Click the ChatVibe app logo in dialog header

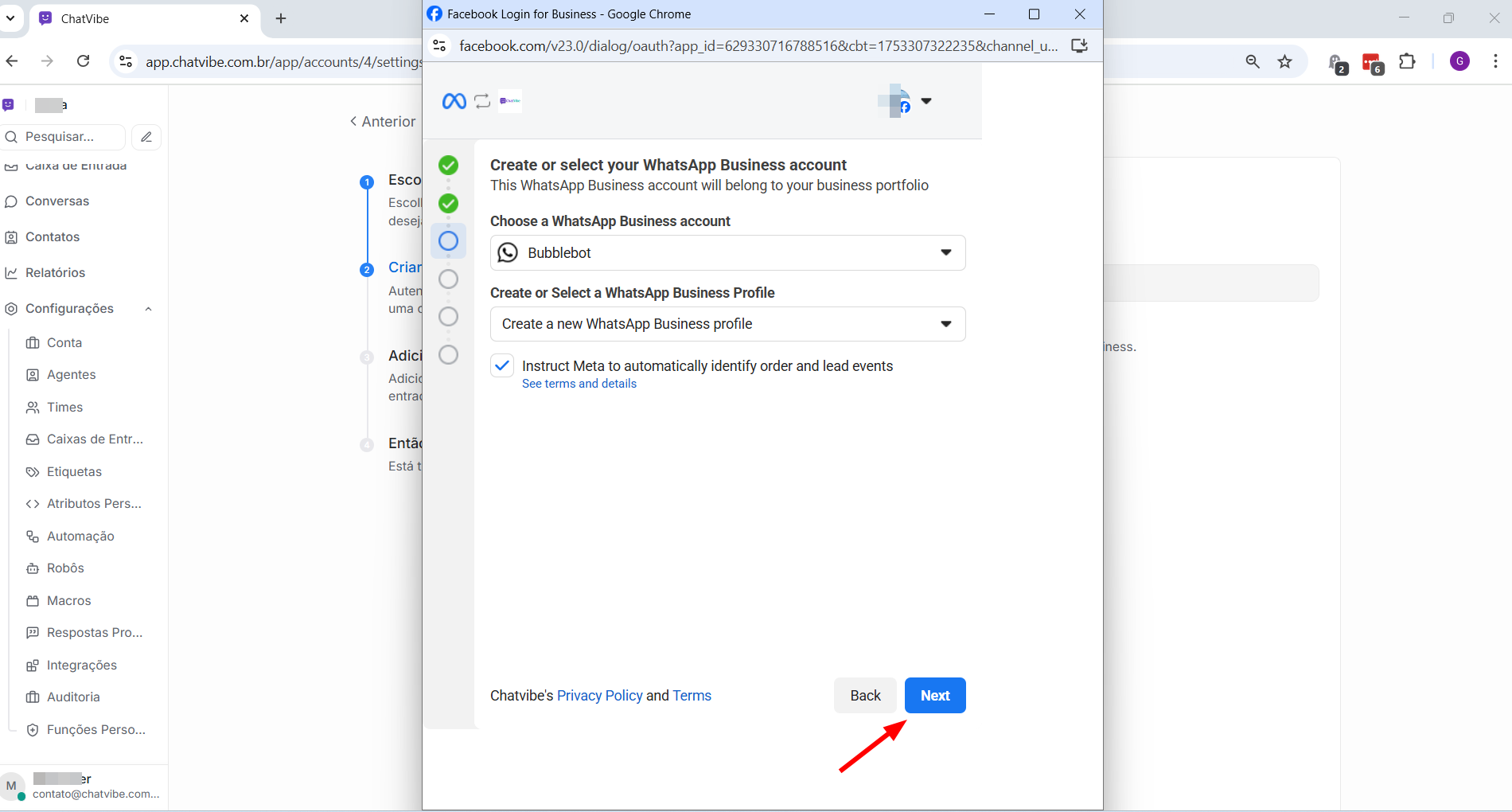click(x=510, y=101)
